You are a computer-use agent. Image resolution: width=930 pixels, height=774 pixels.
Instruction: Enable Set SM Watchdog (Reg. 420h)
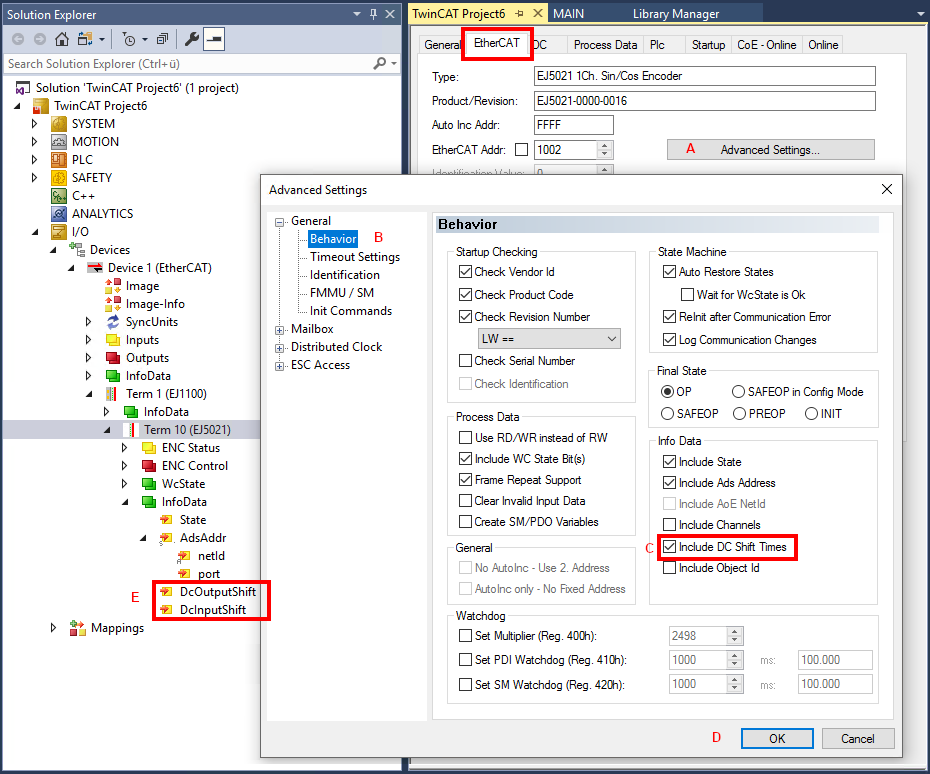[466, 684]
